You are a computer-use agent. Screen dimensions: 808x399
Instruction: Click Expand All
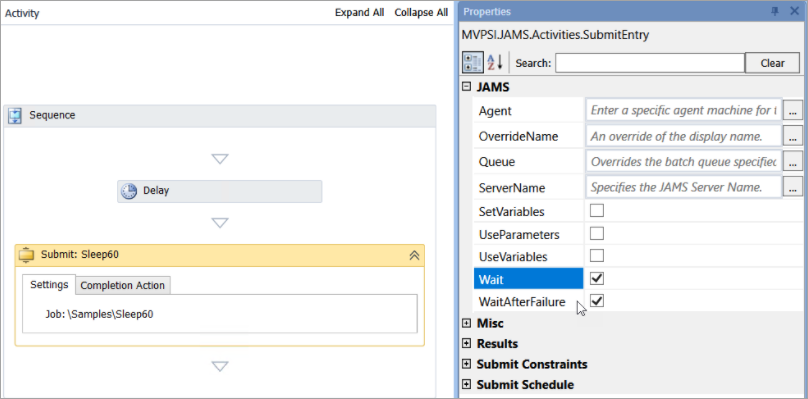coord(360,13)
